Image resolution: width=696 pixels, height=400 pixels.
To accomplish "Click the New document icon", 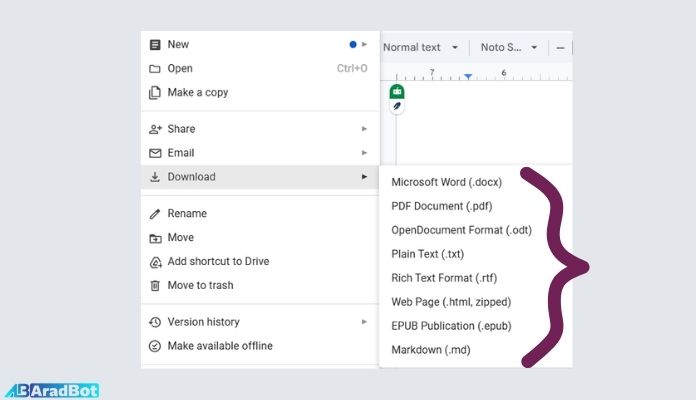I will [155, 45].
